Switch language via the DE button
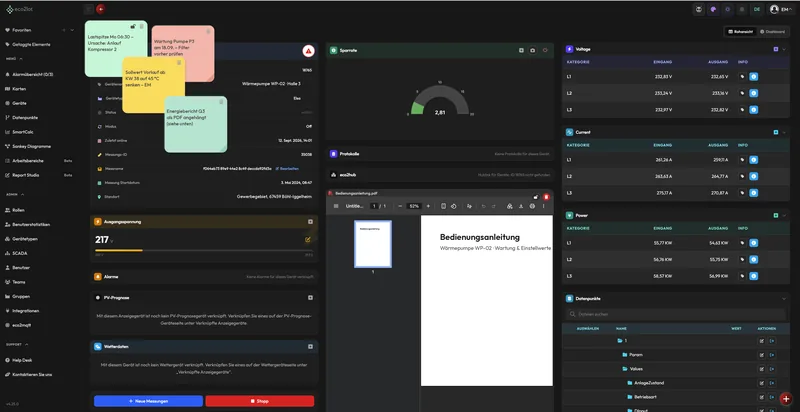Viewport: 800px width, 412px height. (x=757, y=9)
